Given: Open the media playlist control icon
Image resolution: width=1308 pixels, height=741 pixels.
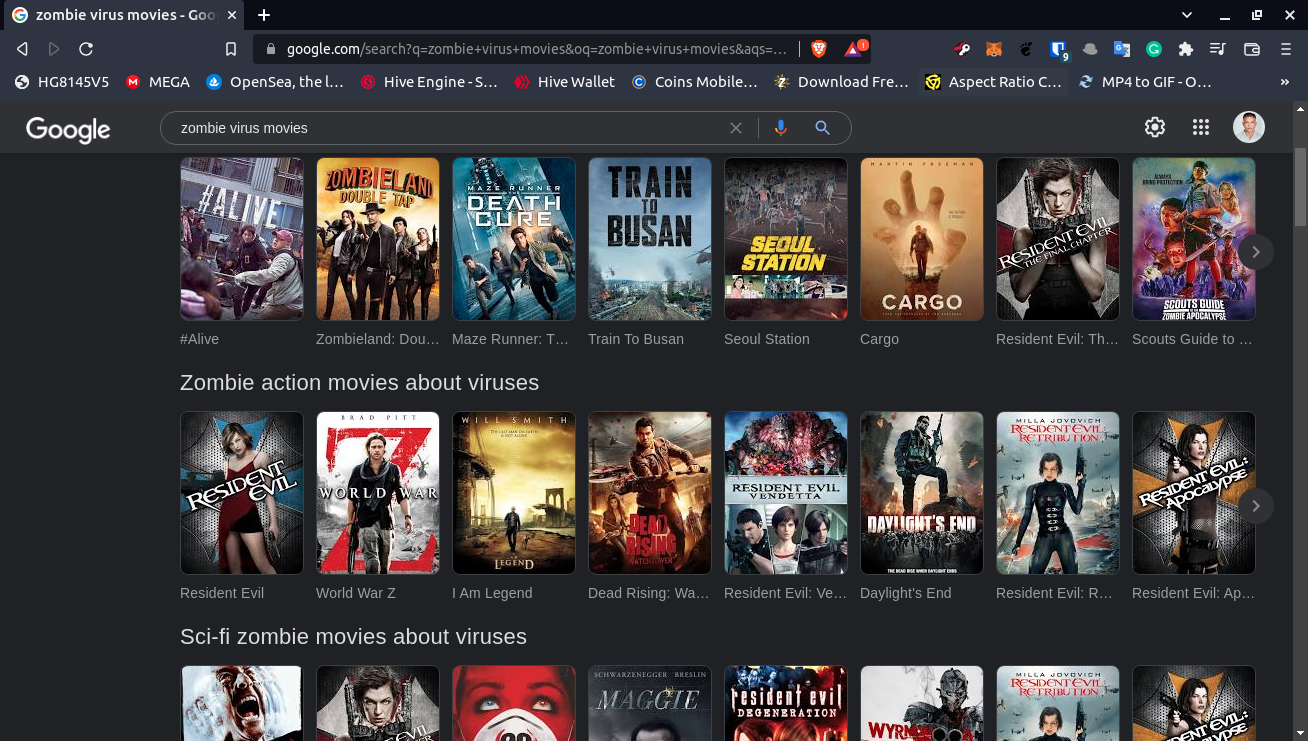Looking at the screenshot, I should (1218, 49).
